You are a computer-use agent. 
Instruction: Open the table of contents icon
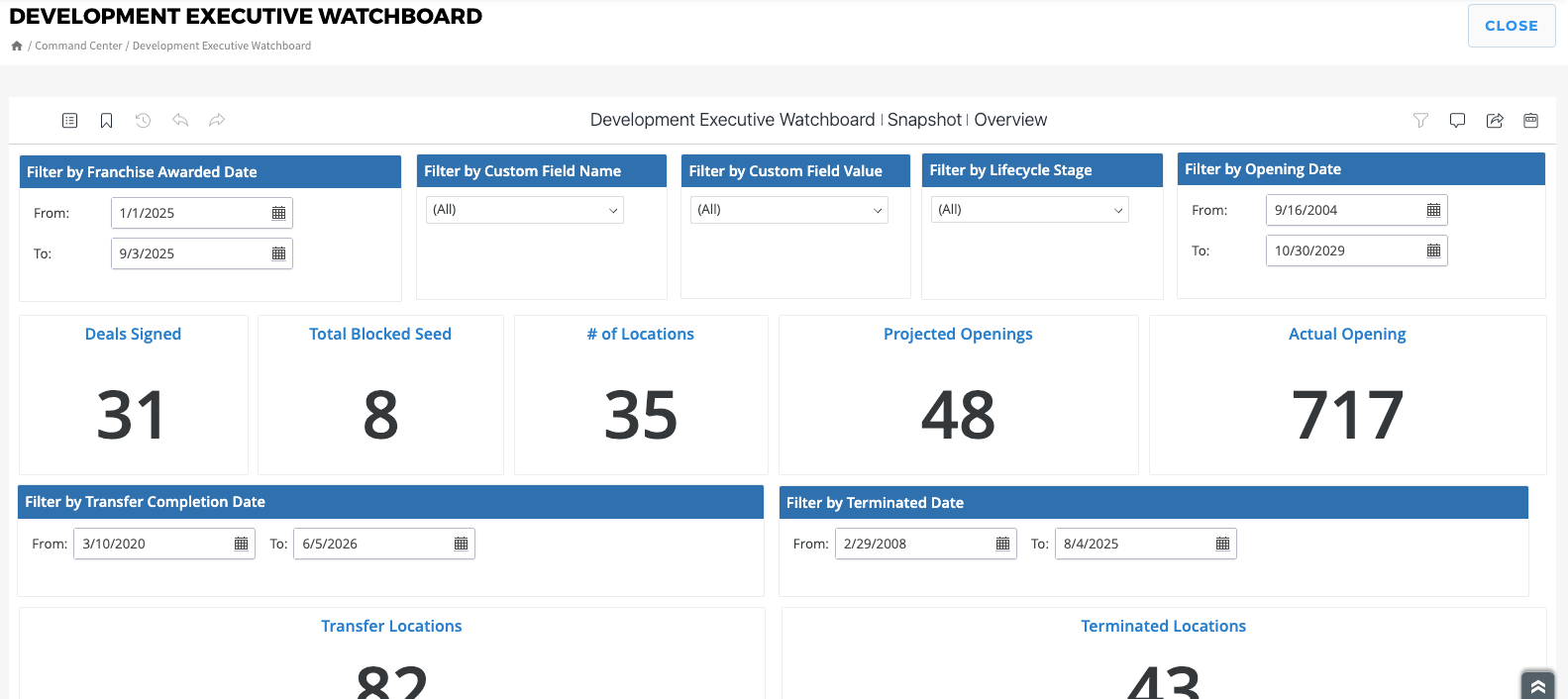tap(69, 121)
